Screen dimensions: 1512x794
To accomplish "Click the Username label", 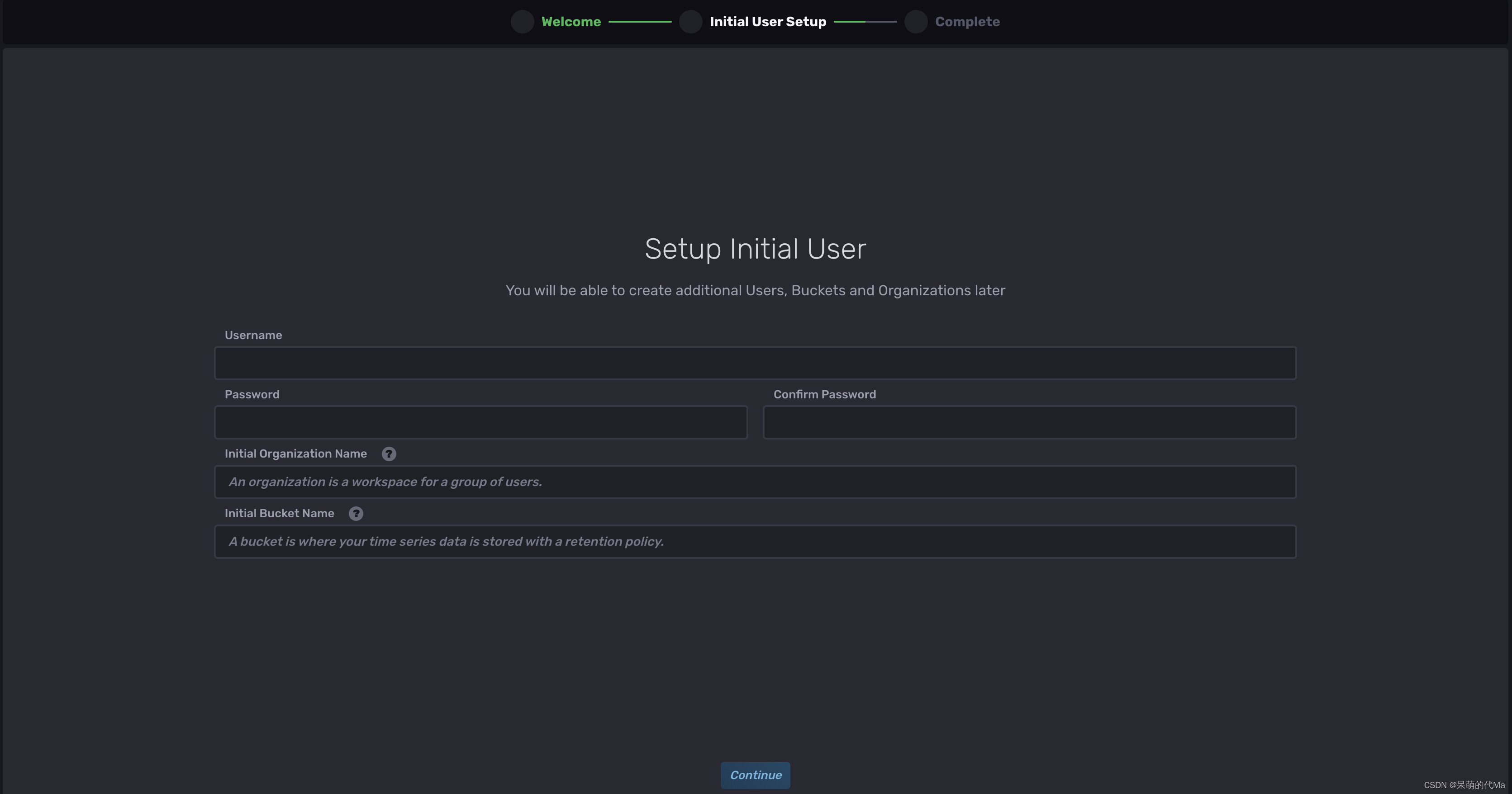I will [253, 336].
